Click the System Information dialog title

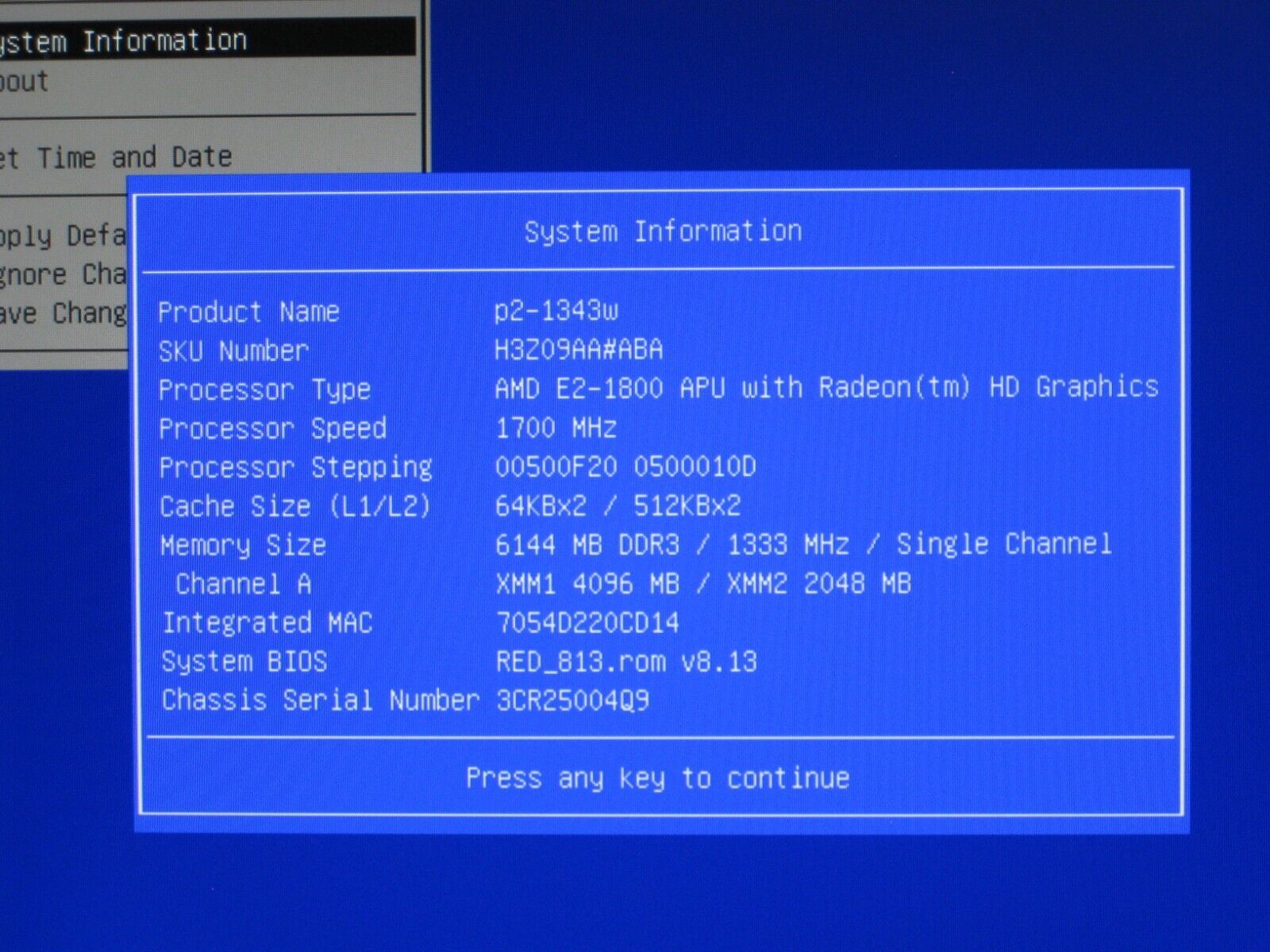click(x=663, y=232)
